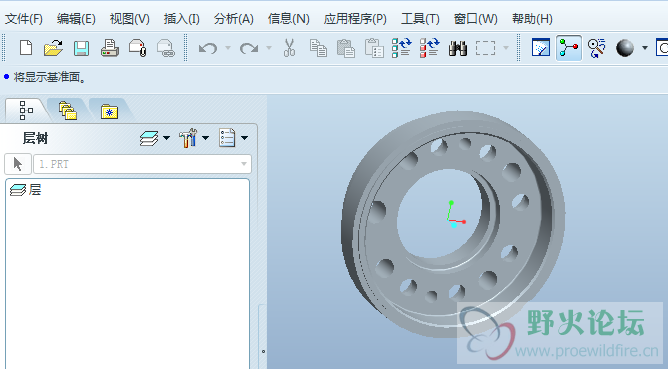This screenshot has height=369, width=668.
Task: Click the open folder icon
Action: pyautogui.click(x=53, y=48)
